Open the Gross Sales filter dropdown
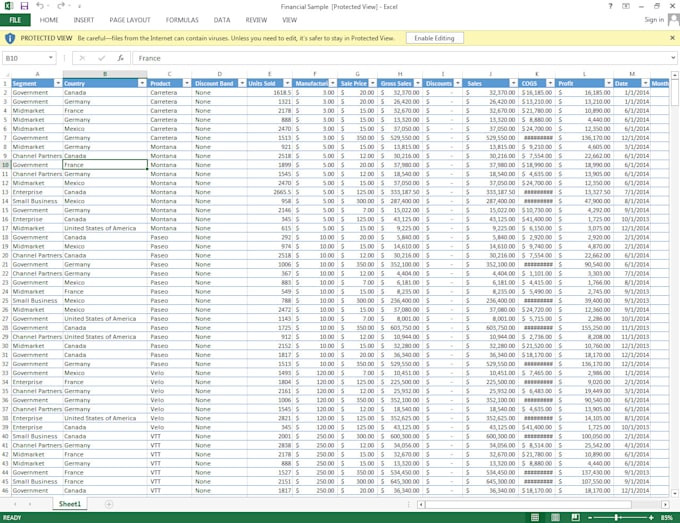Viewport: 680px width, 523px height. (418, 83)
